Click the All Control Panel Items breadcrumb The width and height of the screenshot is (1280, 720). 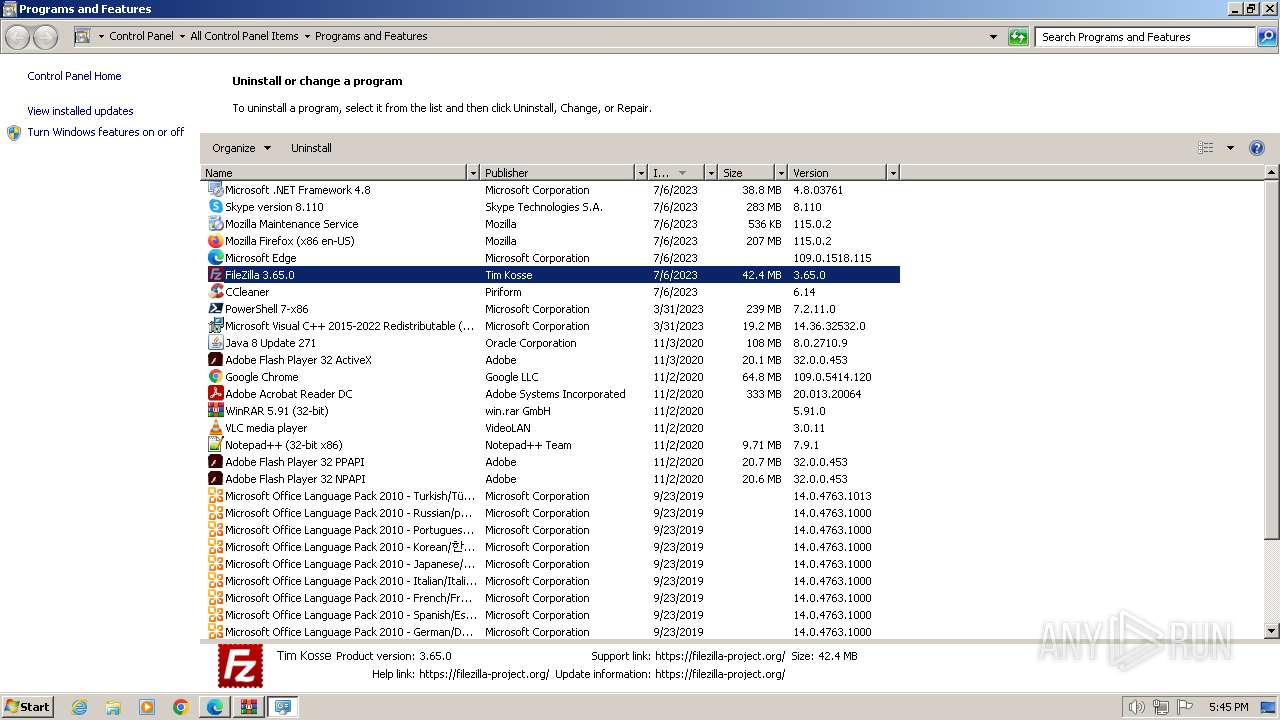coord(244,36)
